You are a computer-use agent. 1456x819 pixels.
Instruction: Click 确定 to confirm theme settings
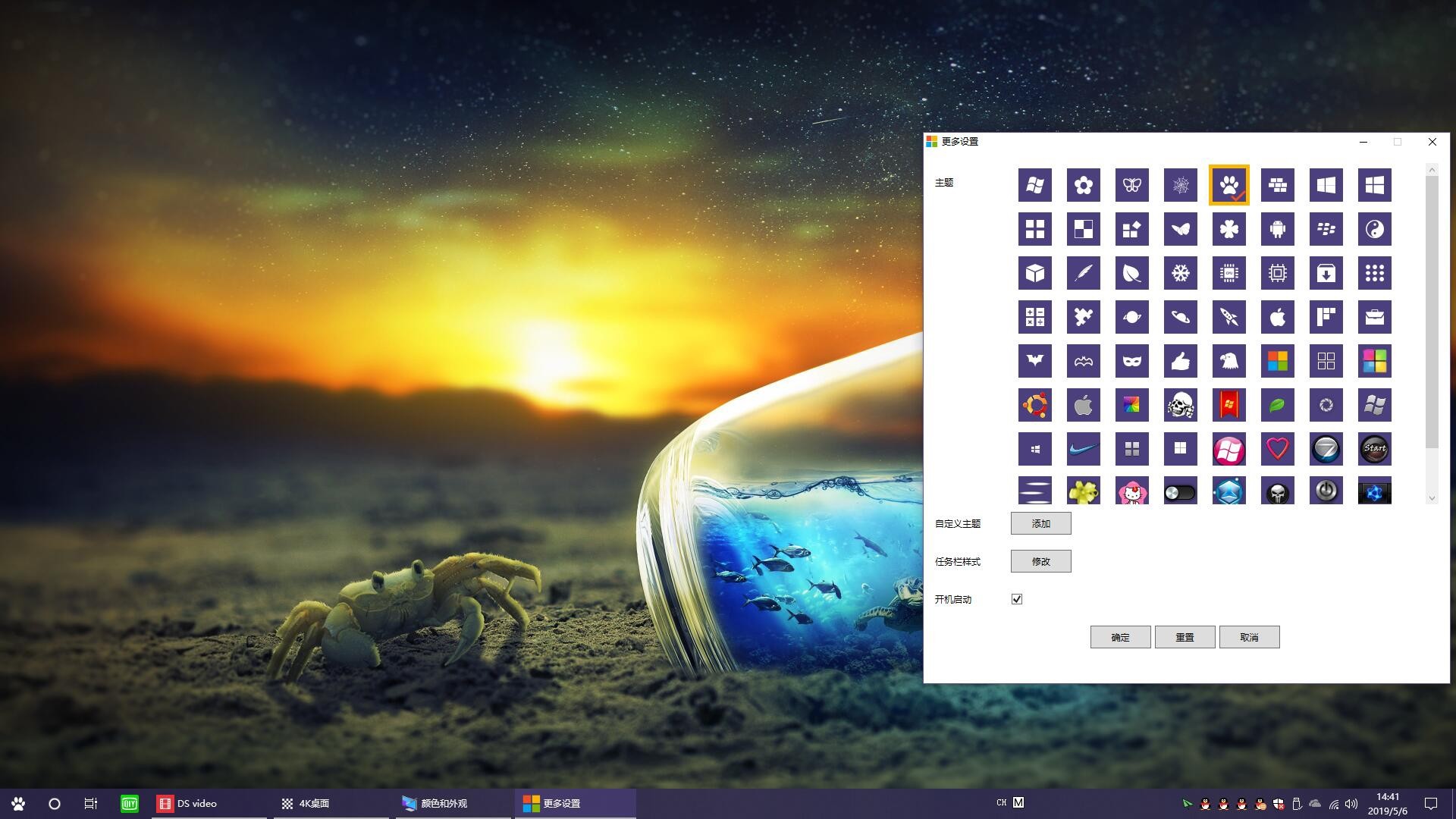(x=1120, y=636)
